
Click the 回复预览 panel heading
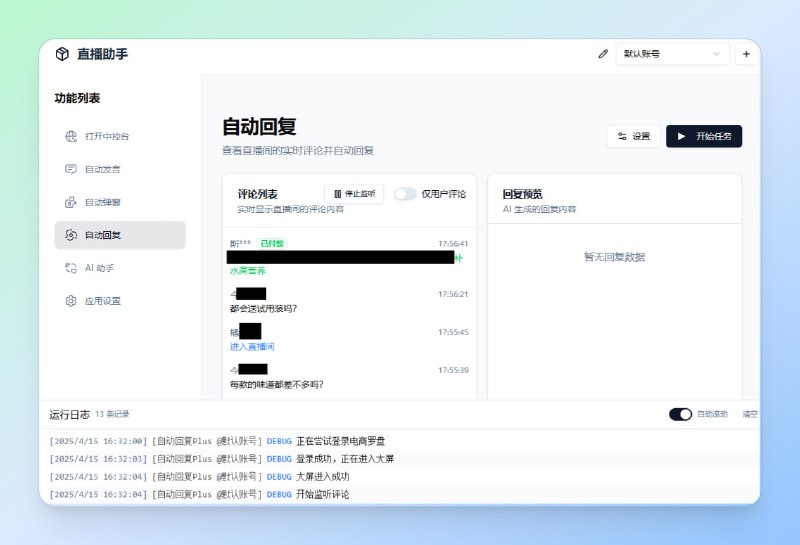522,194
